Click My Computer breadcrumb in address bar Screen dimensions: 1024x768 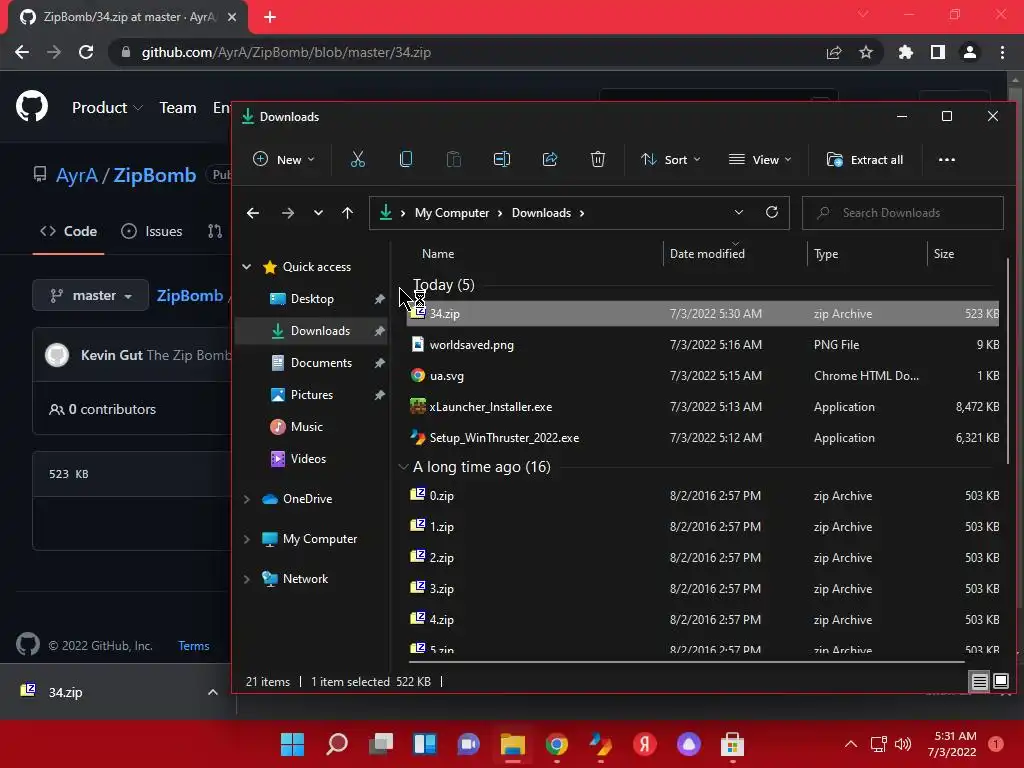[x=452, y=213]
